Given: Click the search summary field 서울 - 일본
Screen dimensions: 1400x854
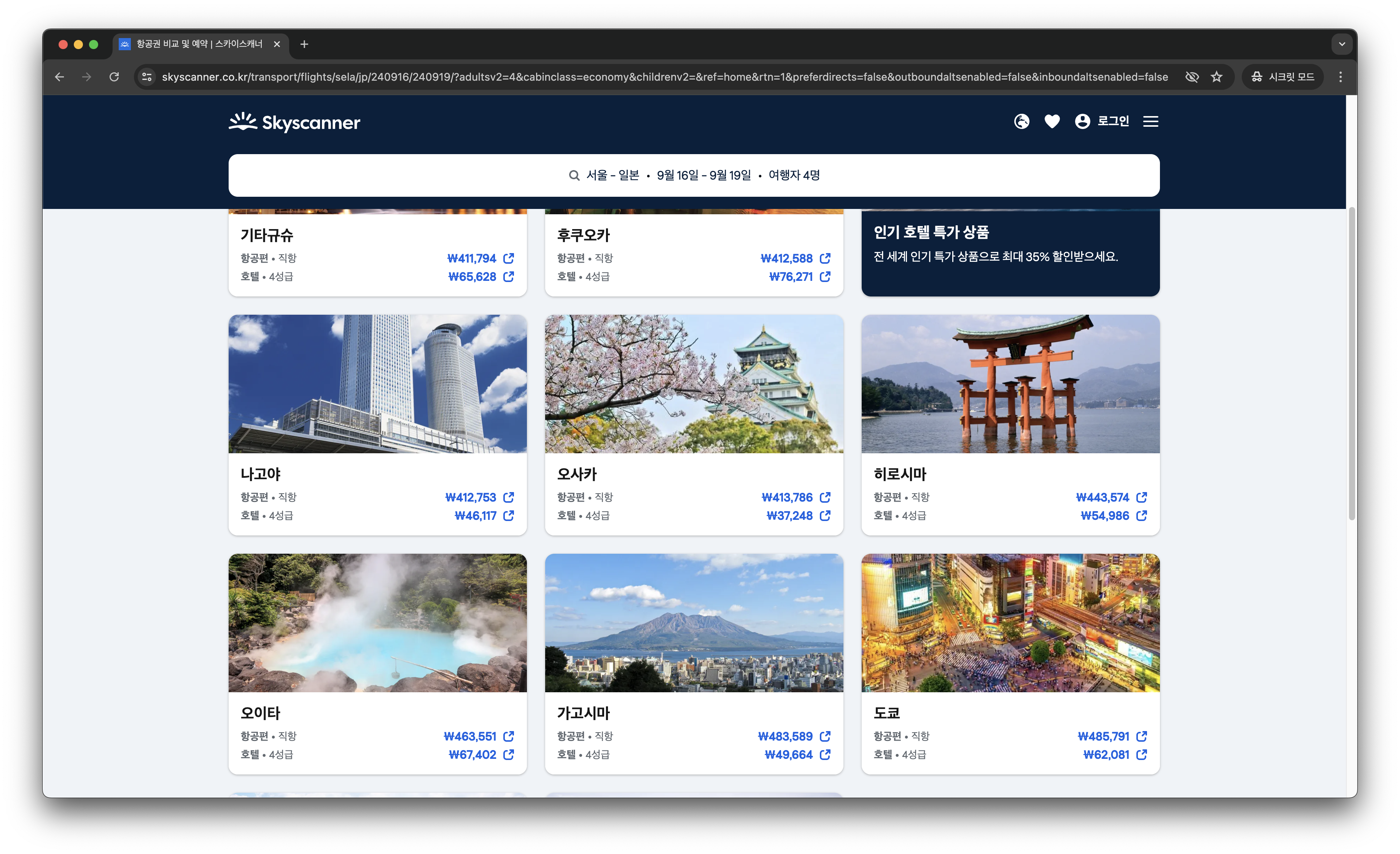Looking at the screenshot, I should (x=694, y=175).
